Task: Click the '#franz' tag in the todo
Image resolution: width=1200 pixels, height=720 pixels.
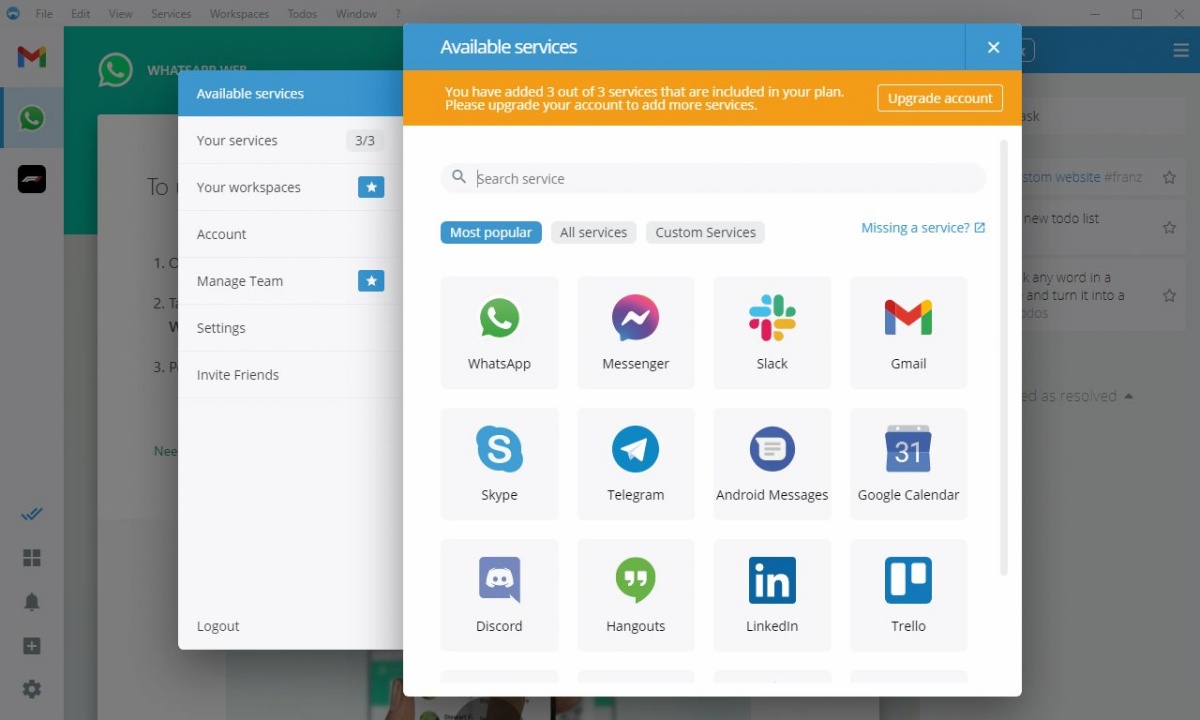Action: [1123, 177]
